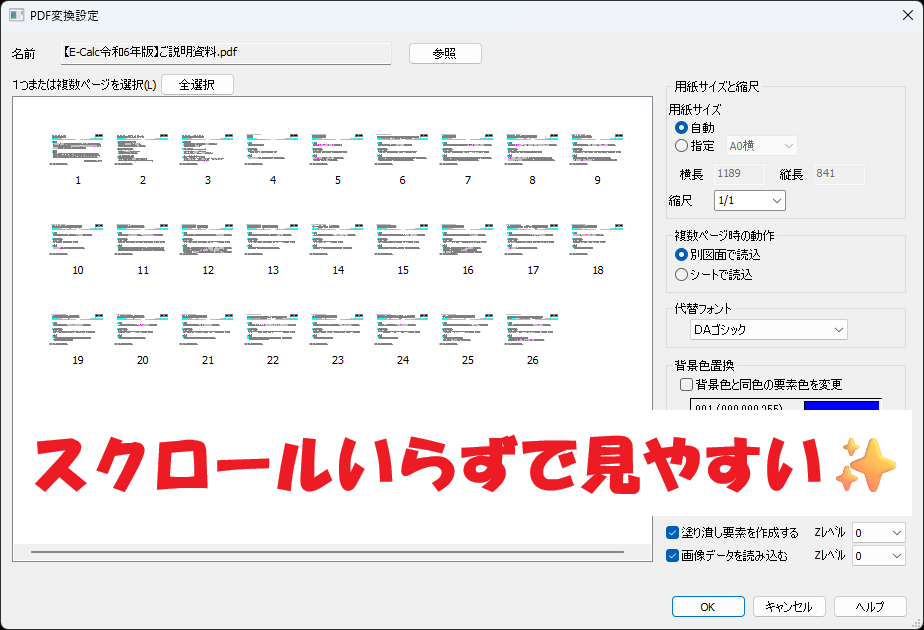This screenshot has width=924, height=630.
Task: Open help with the ヘルプ button
Action: (x=870, y=606)
